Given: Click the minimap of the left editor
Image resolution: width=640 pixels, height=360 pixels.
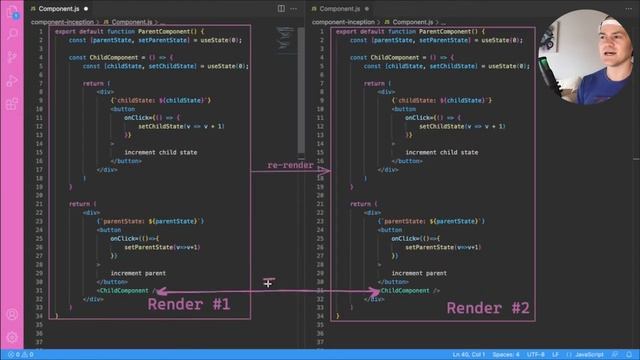Looking at the screenshot, I should [285, 40].
